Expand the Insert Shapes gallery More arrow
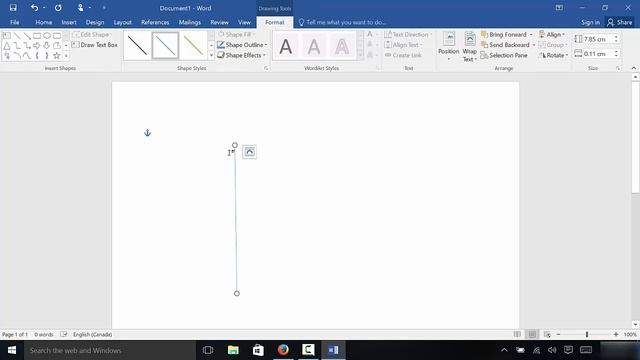Image resolution: width=640 pixels, height=360 pixels. [66, 56]
